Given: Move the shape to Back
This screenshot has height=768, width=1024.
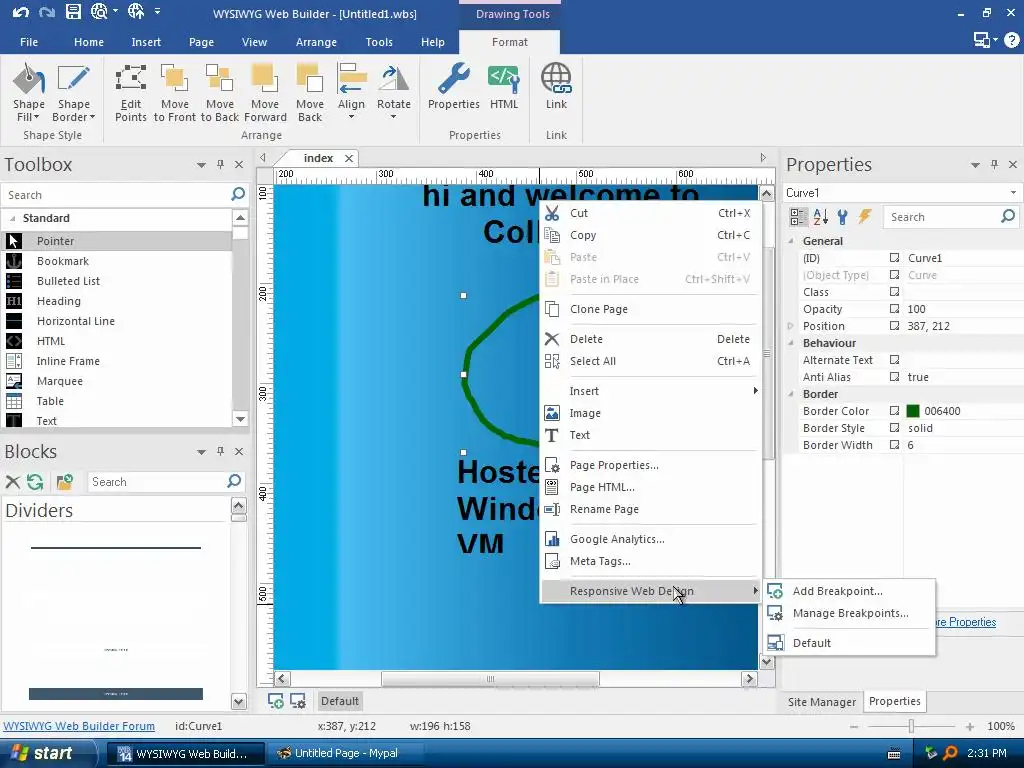Looking at the screenshot, I should click(219, 92).
